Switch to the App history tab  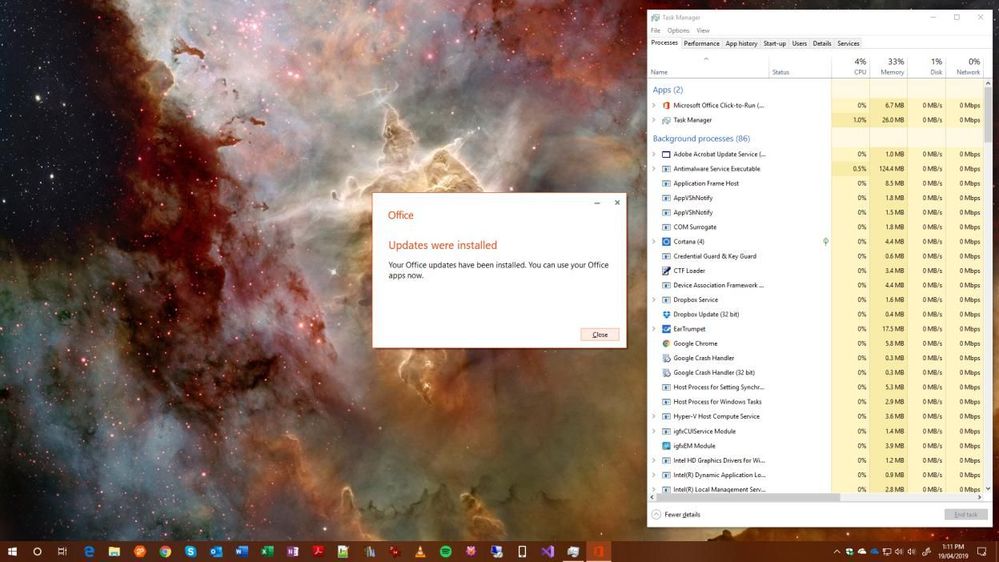coord(741,43)
